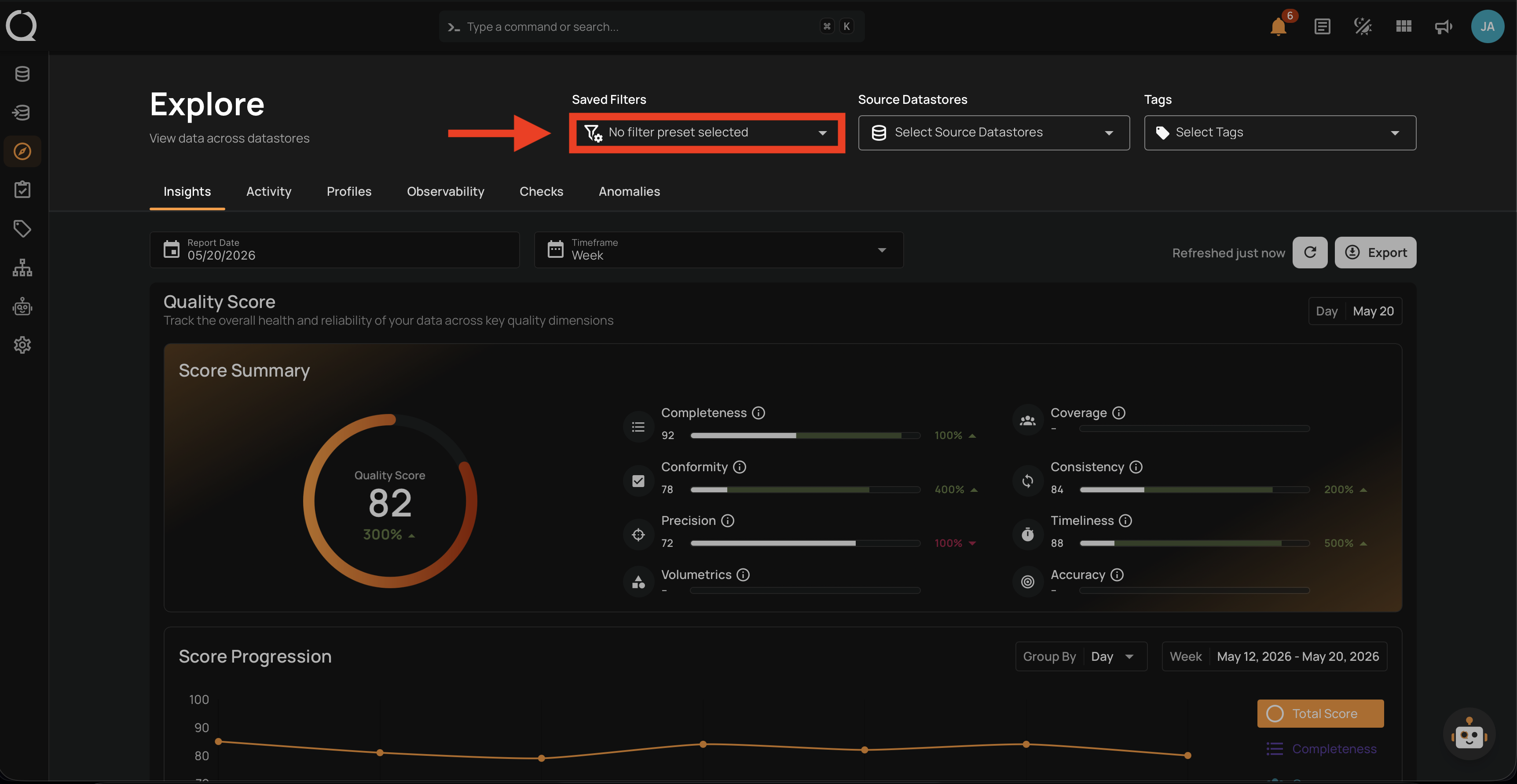
Task: Open the chatbot assistant bubble icon
Action: point(1469,734)
